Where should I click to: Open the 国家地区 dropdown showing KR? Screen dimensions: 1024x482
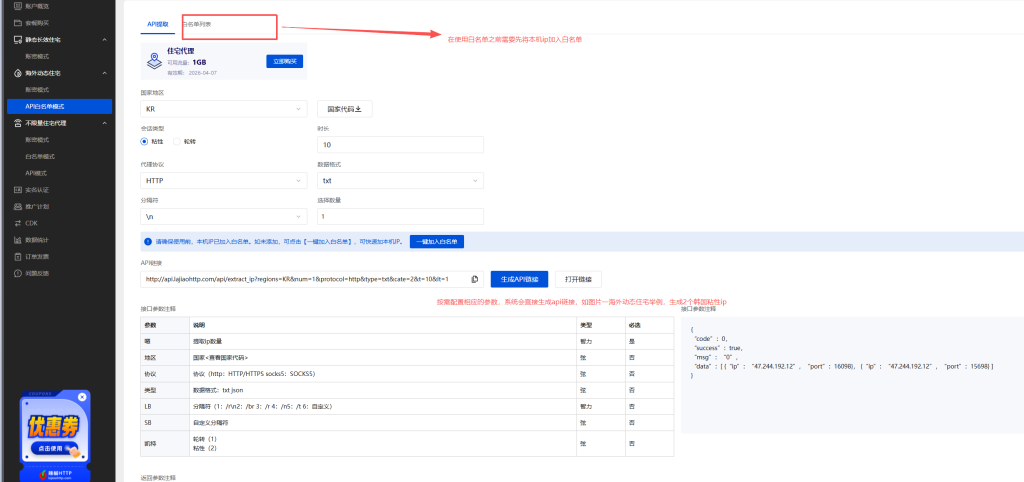tap(223, 108)
